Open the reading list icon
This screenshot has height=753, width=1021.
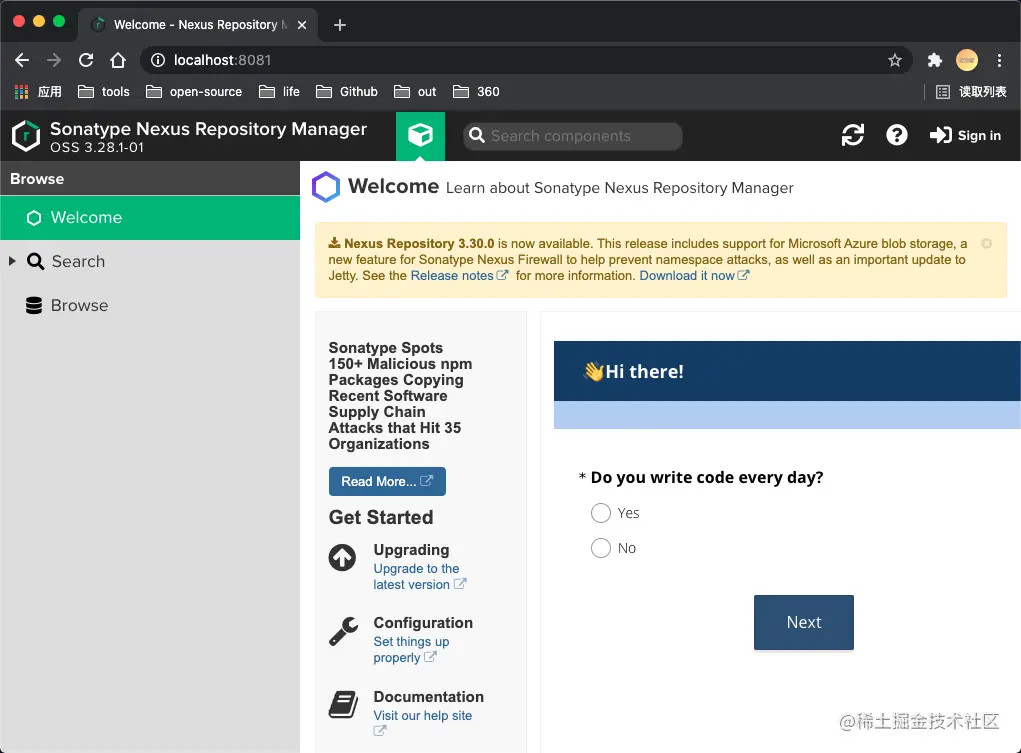coord(943,92)
